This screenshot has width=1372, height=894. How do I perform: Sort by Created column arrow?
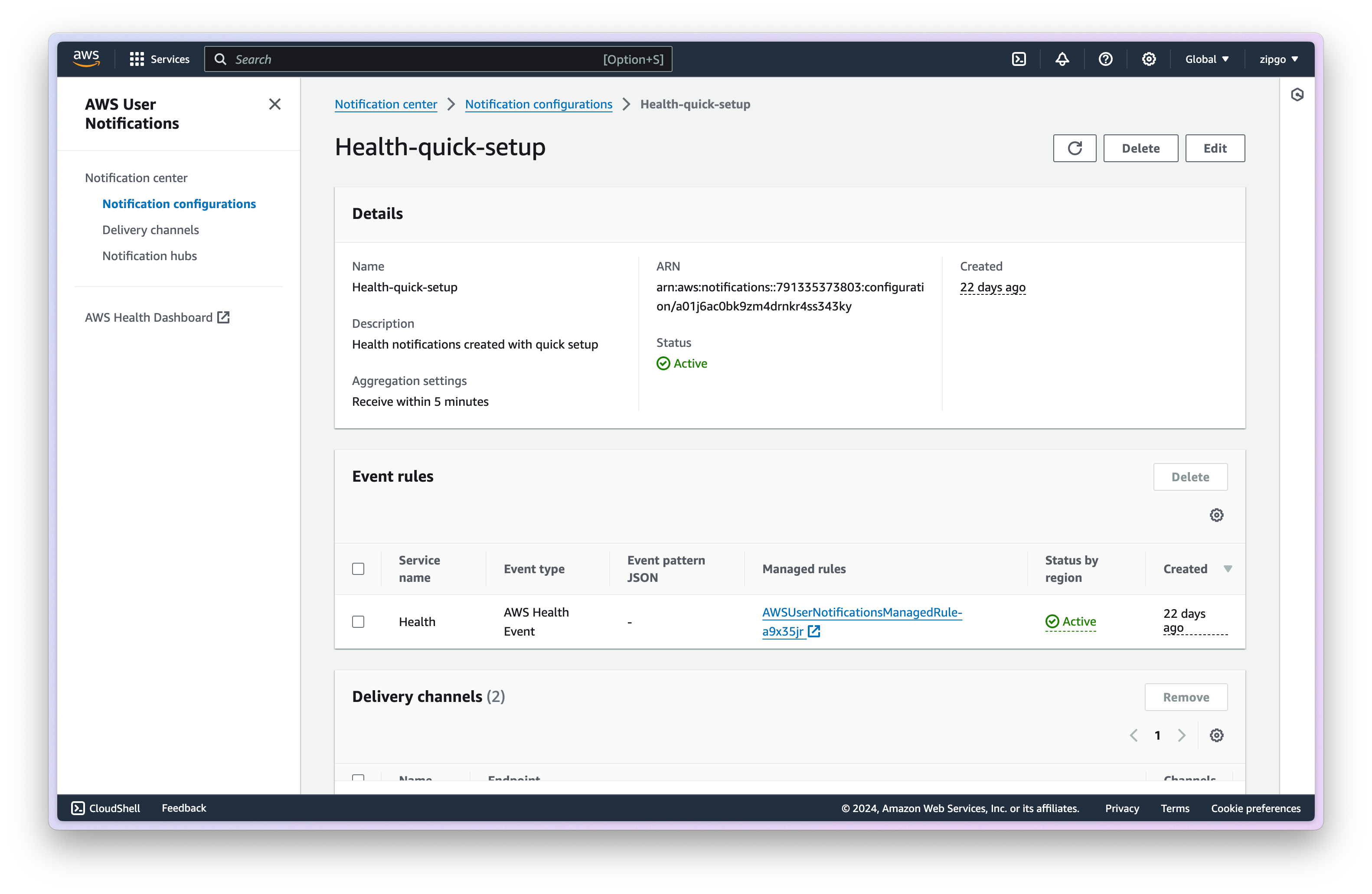1227,569
